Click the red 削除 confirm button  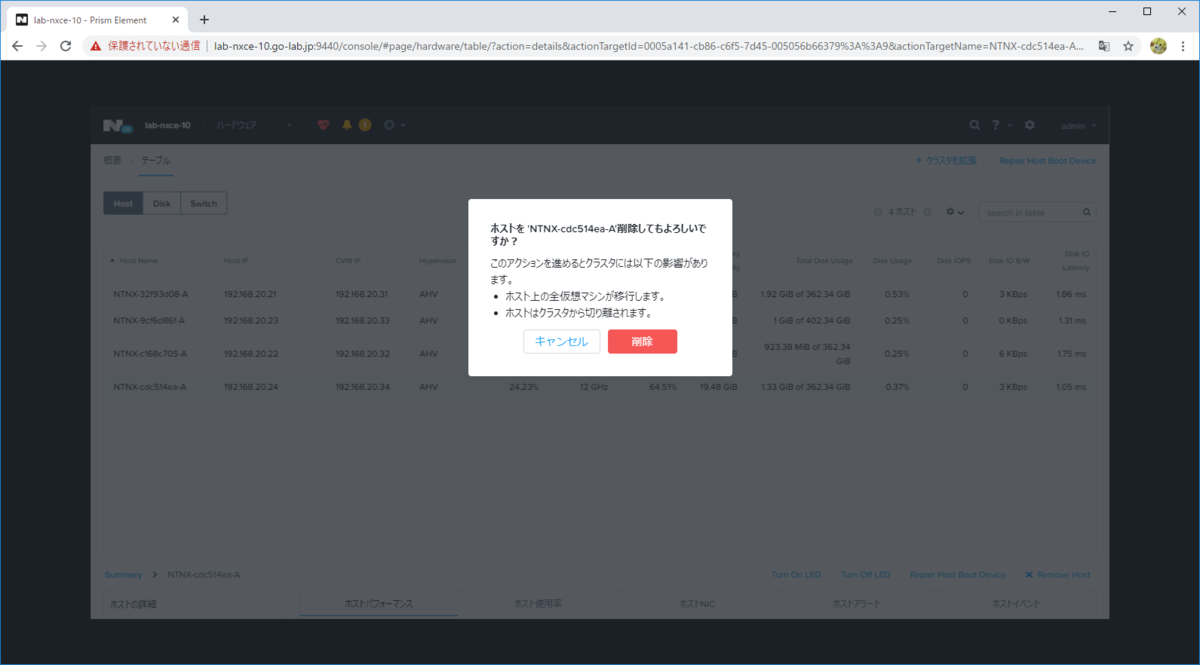click(x=642, y=341)
